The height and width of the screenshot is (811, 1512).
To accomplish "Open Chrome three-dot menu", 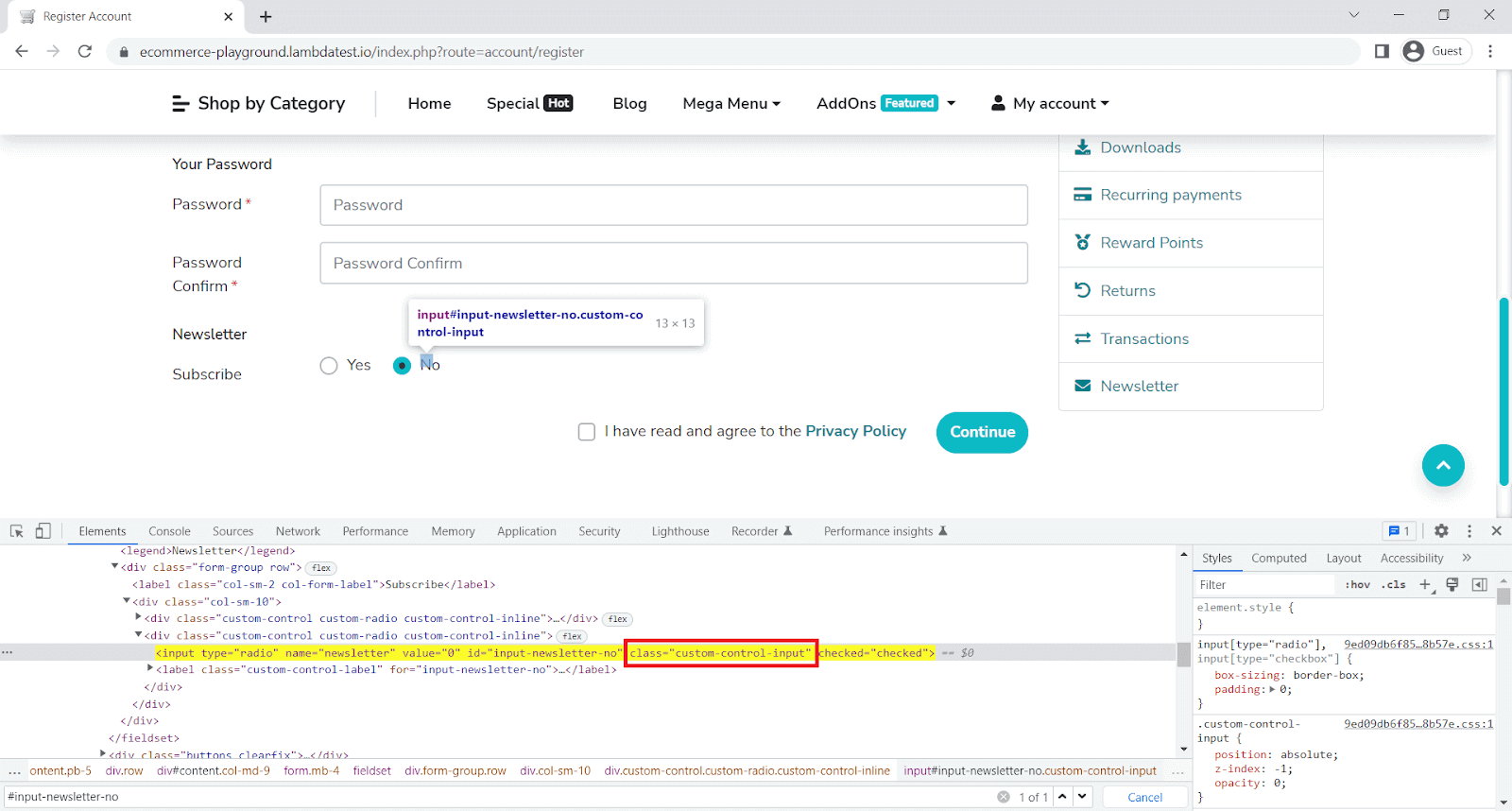I will click(1490, 51).
